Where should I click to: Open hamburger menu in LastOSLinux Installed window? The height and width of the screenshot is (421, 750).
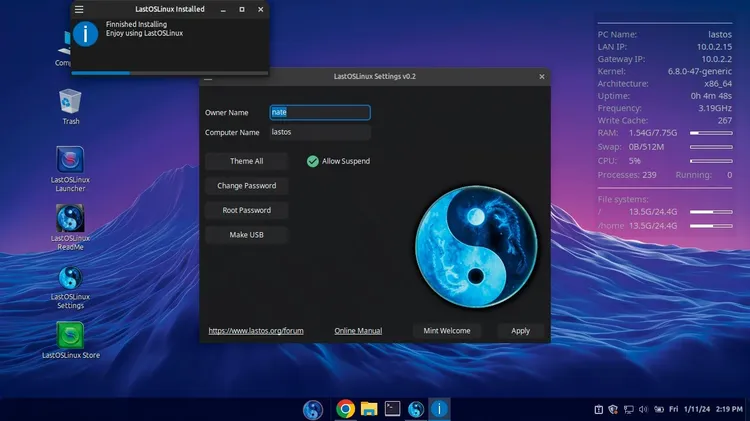79,9
